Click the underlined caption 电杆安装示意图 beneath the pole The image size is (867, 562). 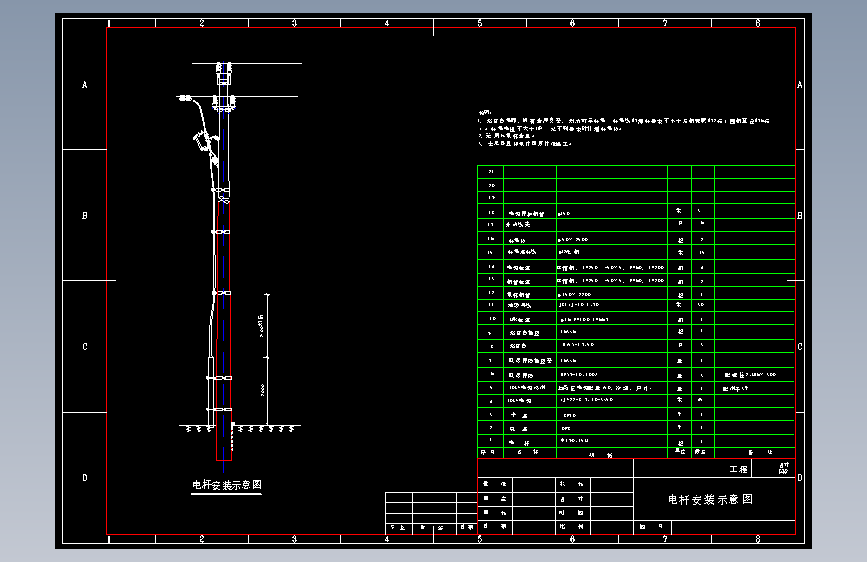click(x=227, y=485)
